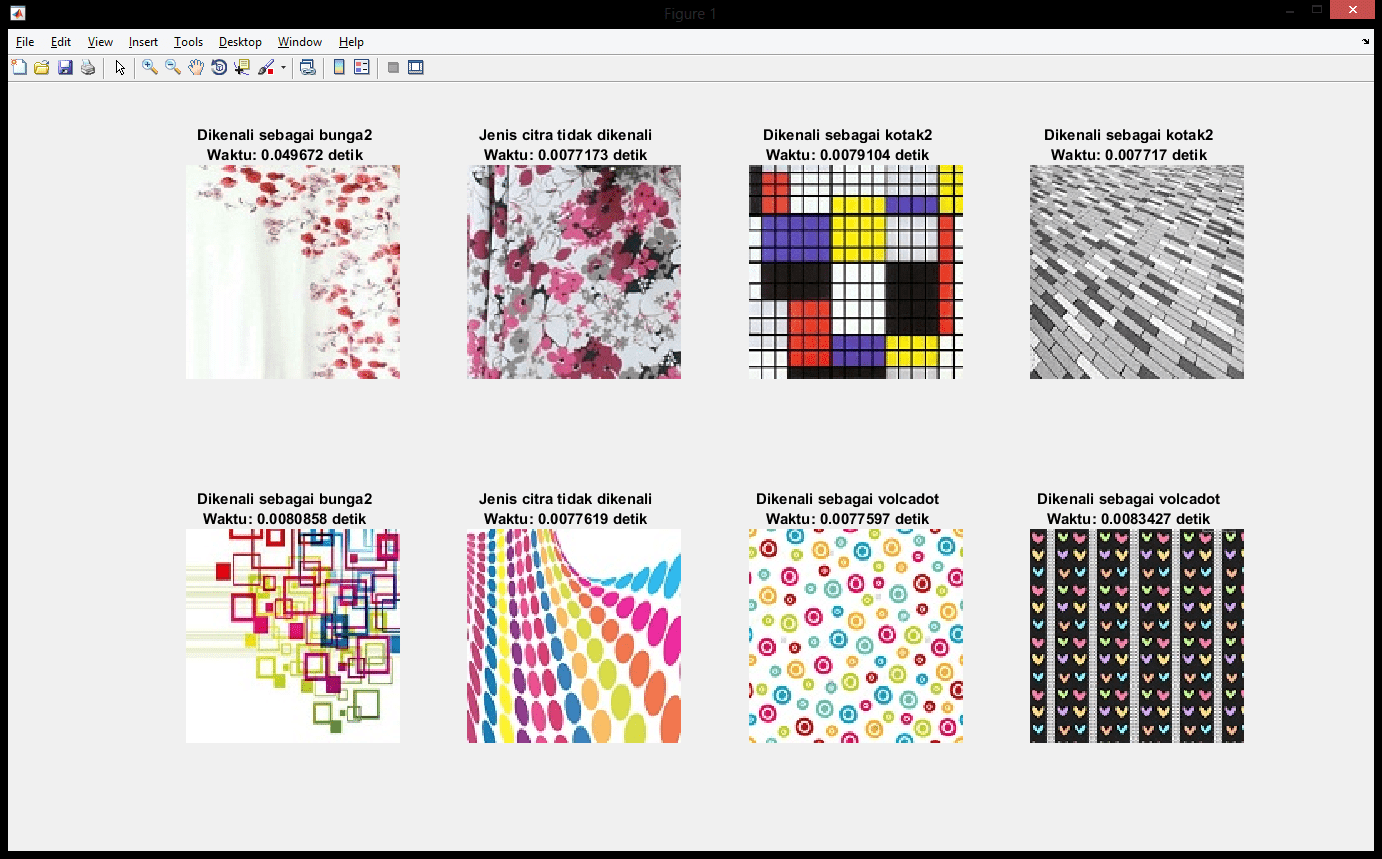Expand the brush color dropdown arrow

(283, 68)
